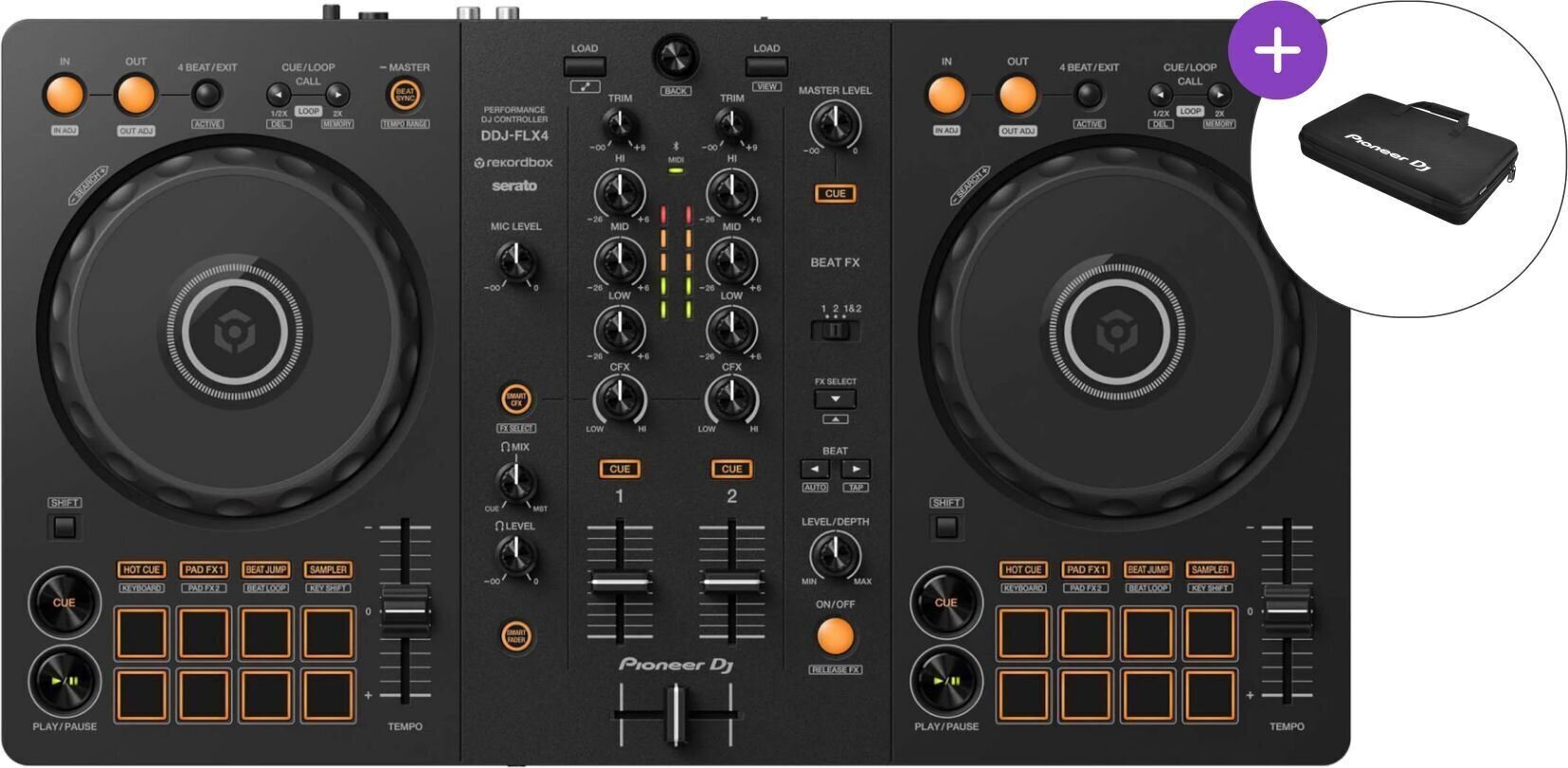This screenshot has width=1568, height=768.
Task: Click the MASTER LEVEL knob
Action: pyautogui.click(x=835, y=125)
